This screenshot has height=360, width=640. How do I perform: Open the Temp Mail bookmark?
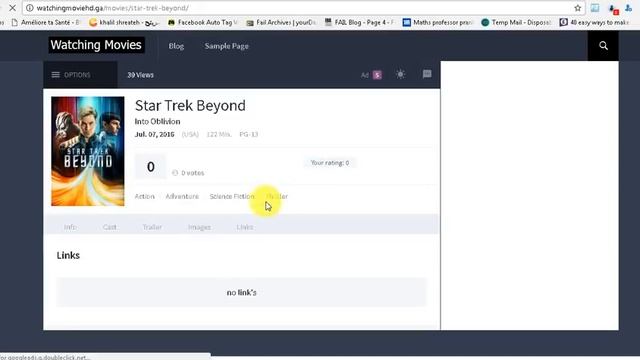(x=516, y=22)
